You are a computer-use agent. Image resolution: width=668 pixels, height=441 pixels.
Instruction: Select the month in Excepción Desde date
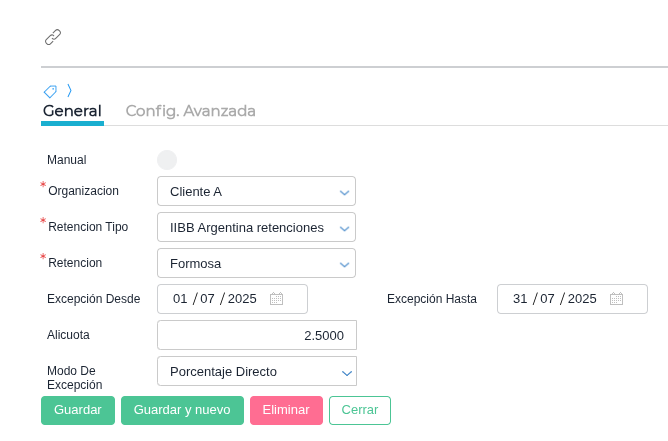(208, 299)
